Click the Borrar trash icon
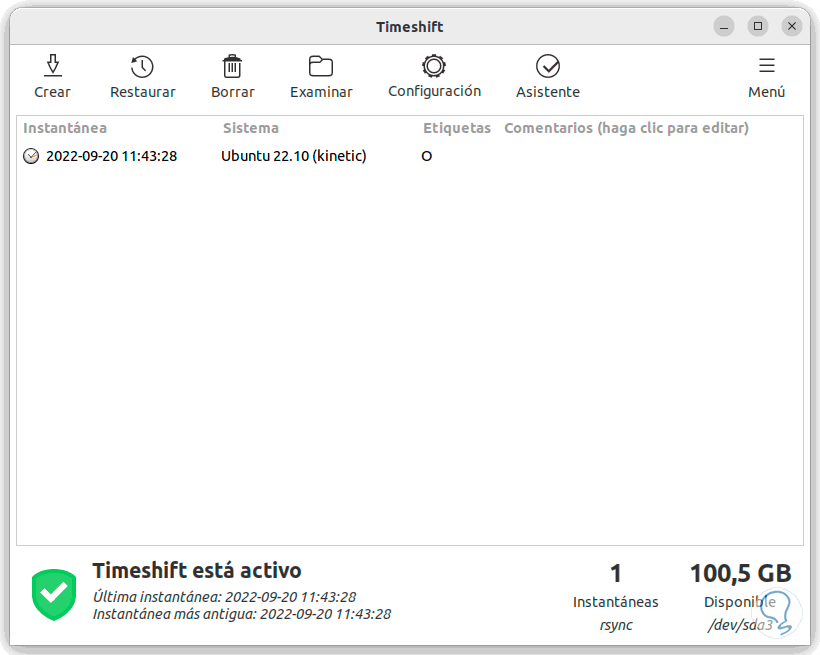Screen dimensions: 820x655 [232, 66]
